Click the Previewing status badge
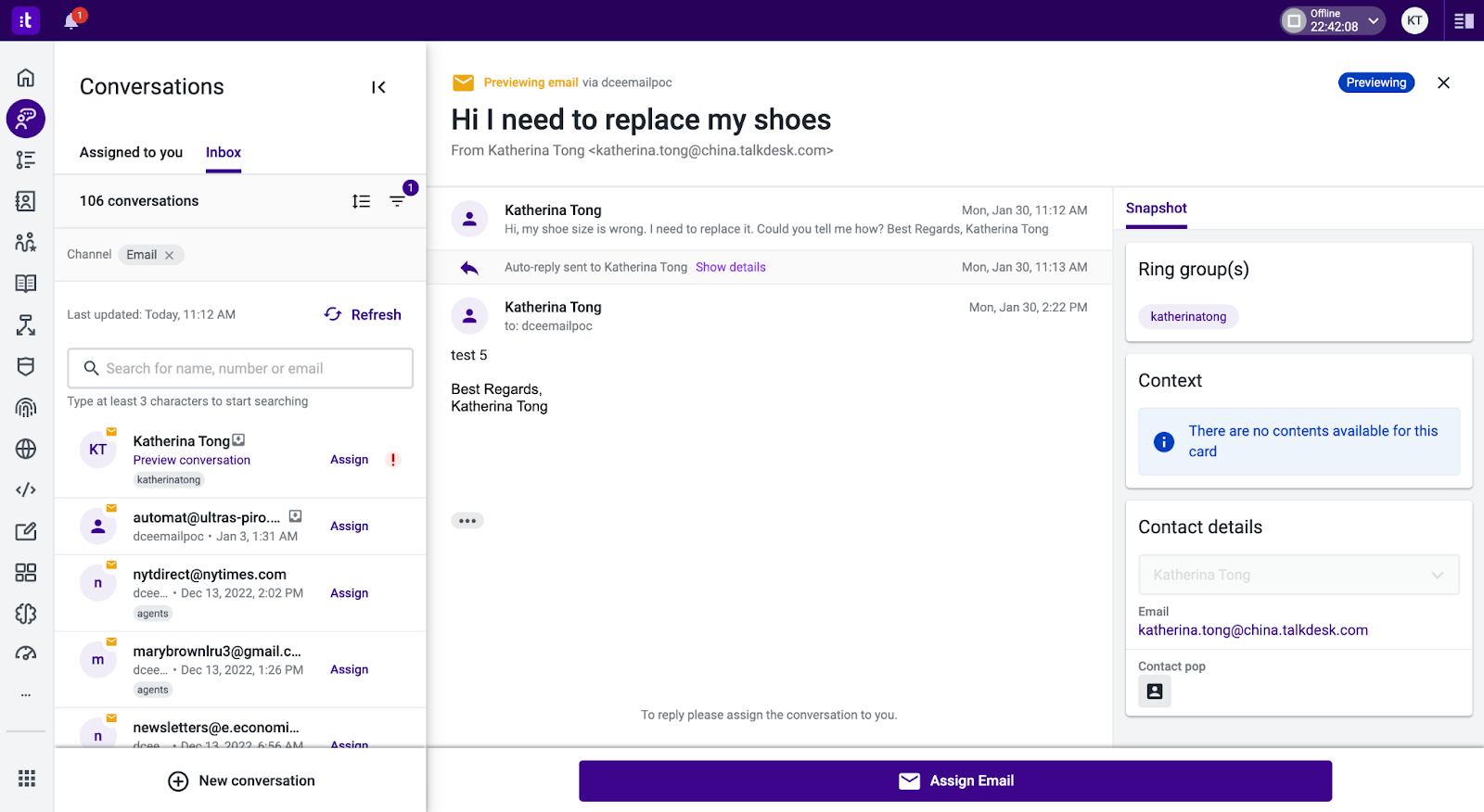This screenshot has height=812, width=1484. click(1376, 82)
